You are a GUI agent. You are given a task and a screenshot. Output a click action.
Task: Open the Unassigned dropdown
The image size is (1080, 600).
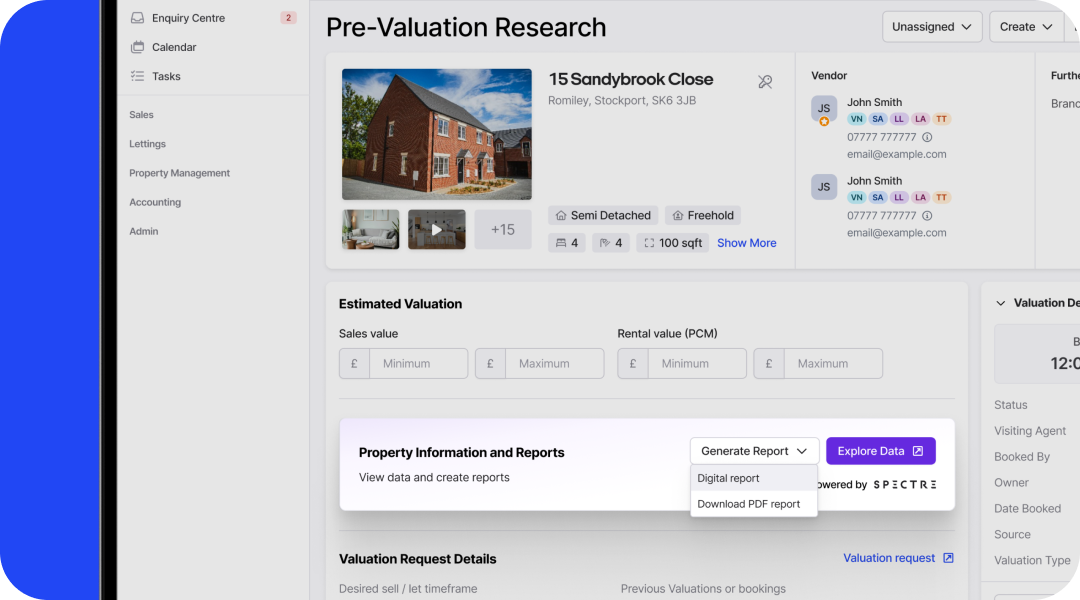coord(932,26)
